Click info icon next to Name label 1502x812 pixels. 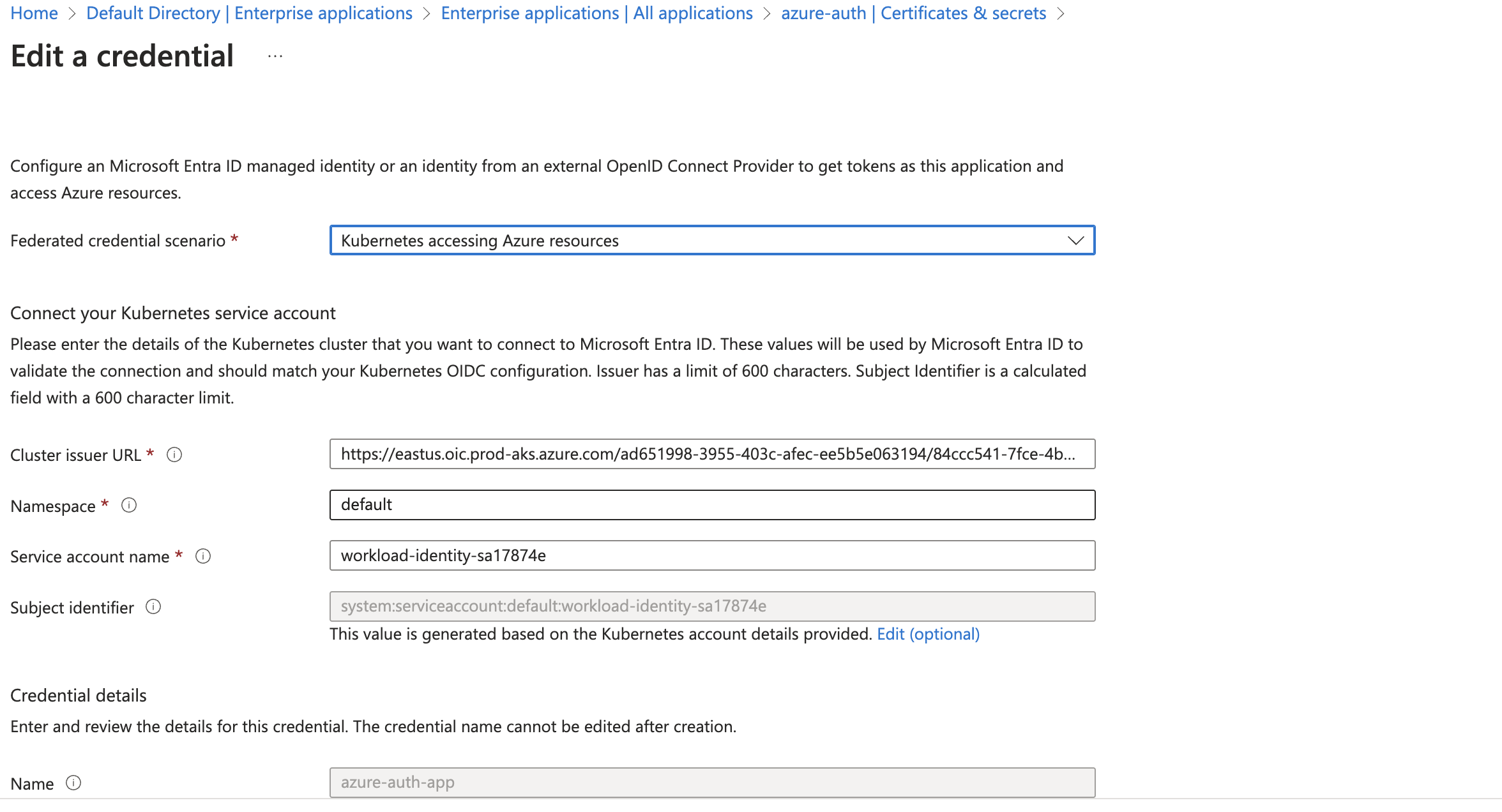[x=73, y=783]
